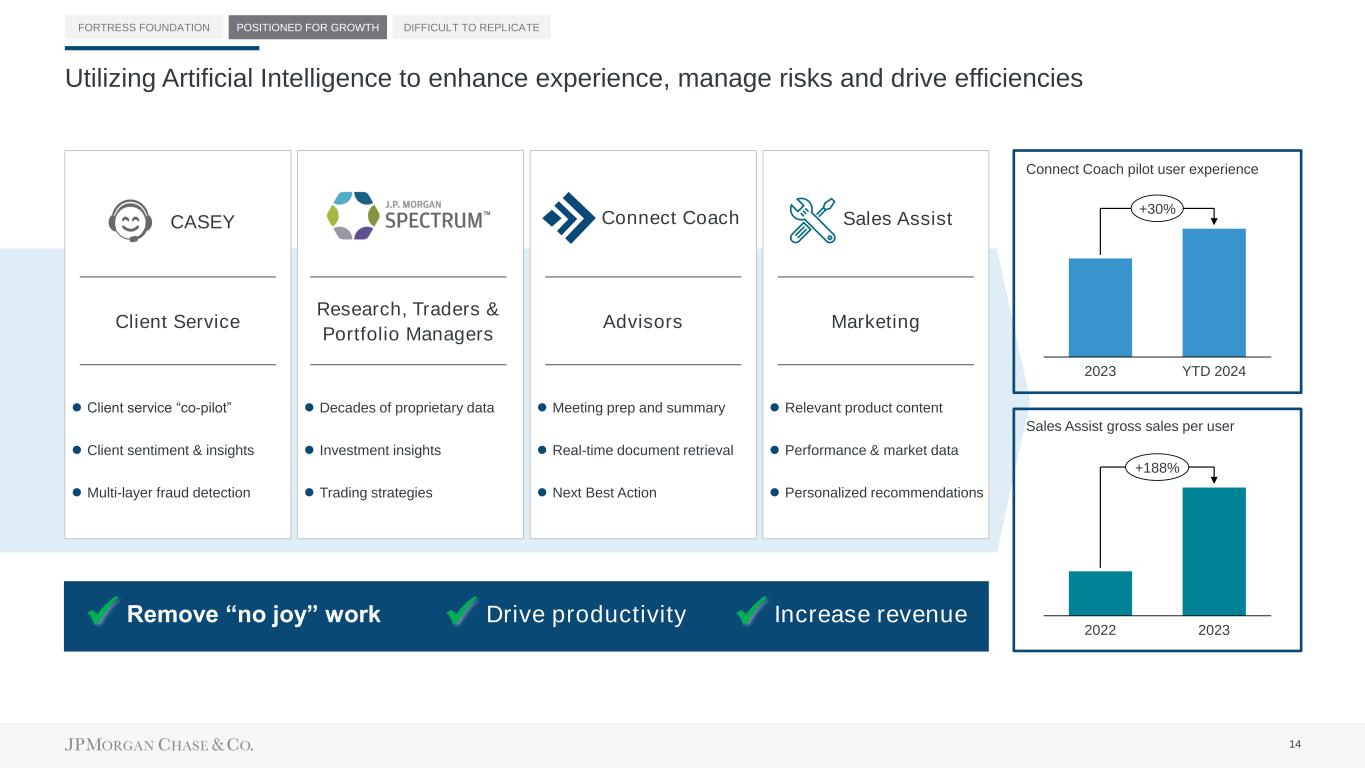The height and width of the screenshot is (768, 1365).
Task: Click the 2023 bar in Sales Assist chart
Action: pos(1214,551)
